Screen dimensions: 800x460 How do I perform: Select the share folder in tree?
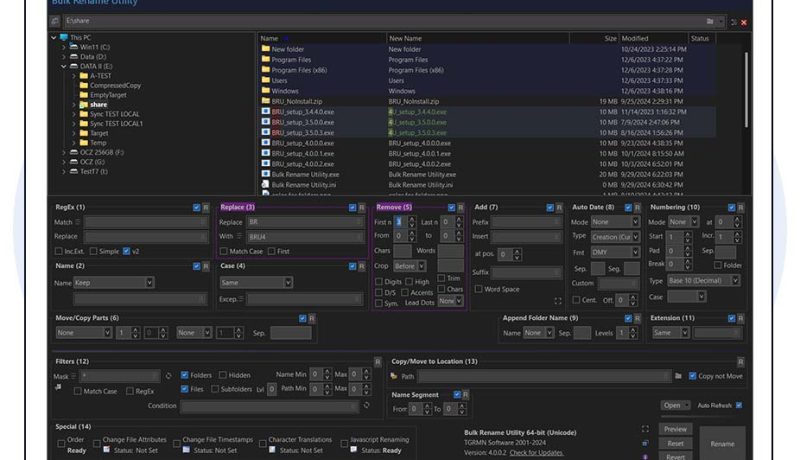(x=98, y=105)
